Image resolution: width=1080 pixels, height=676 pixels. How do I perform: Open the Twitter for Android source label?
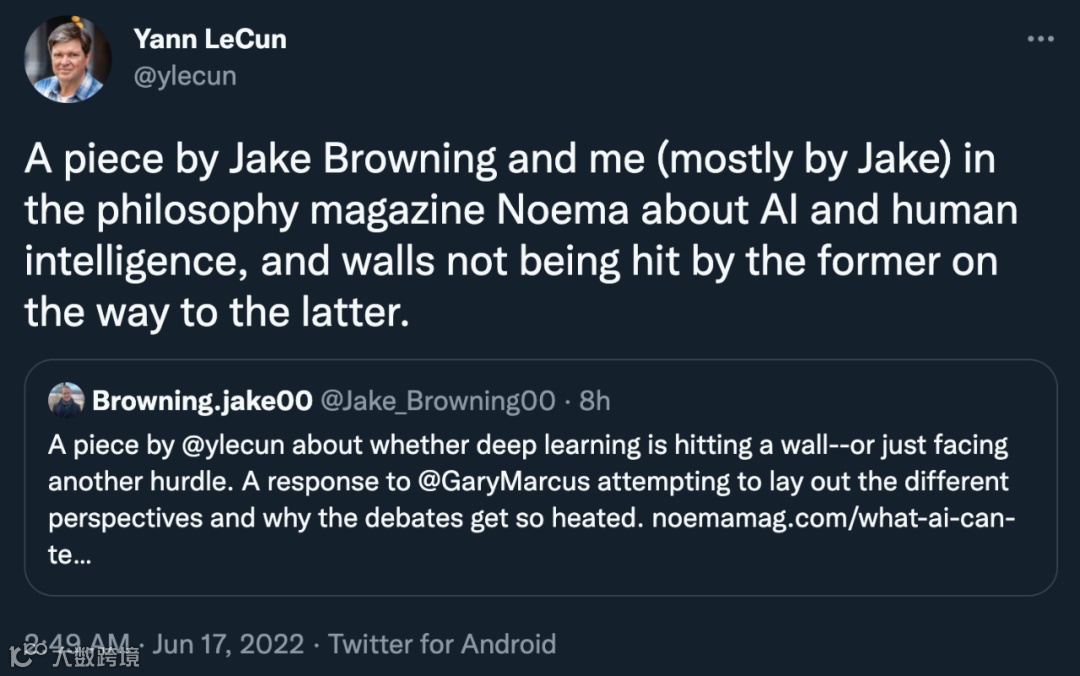[442, 643]
